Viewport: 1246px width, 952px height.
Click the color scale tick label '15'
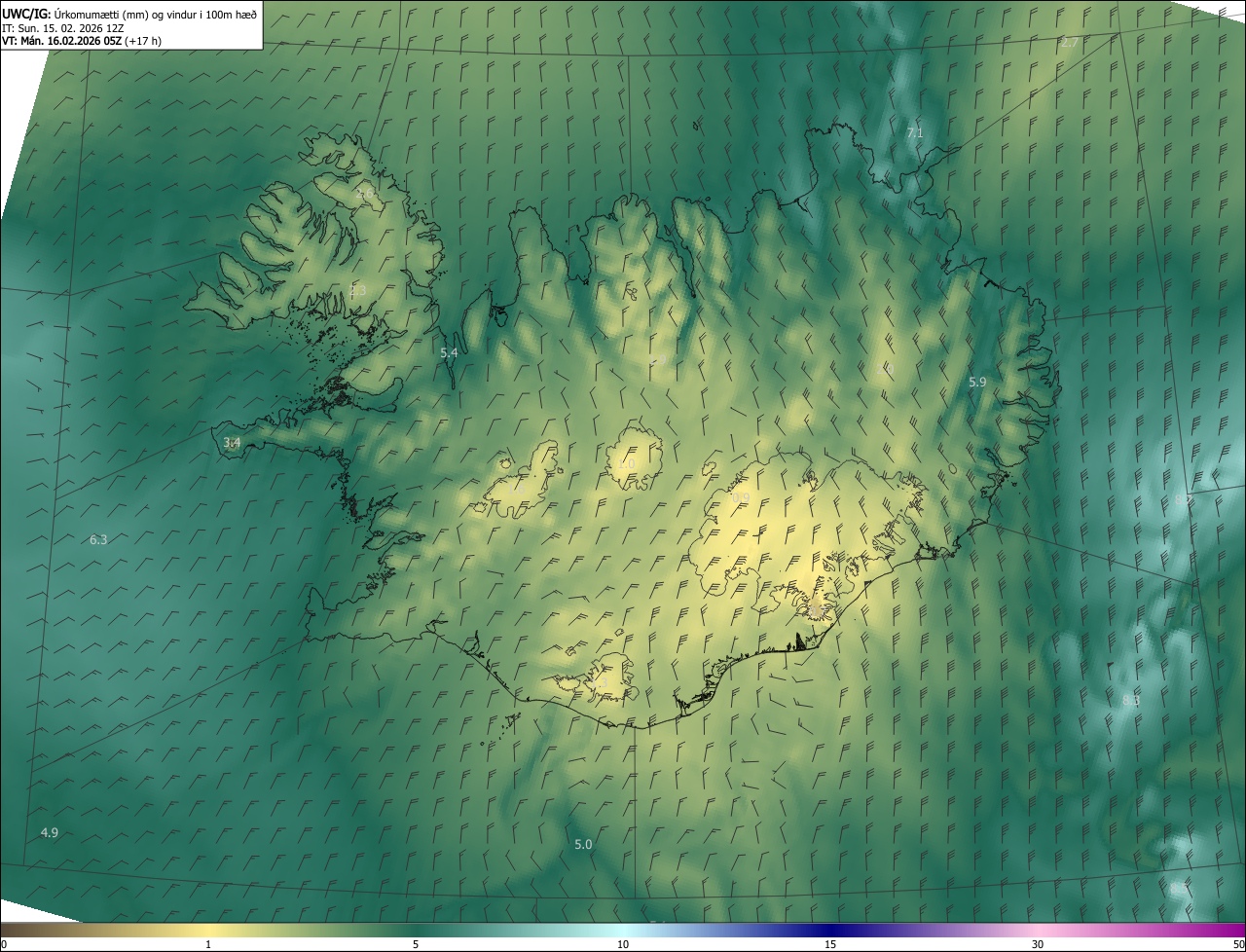[x=830, y=945]
